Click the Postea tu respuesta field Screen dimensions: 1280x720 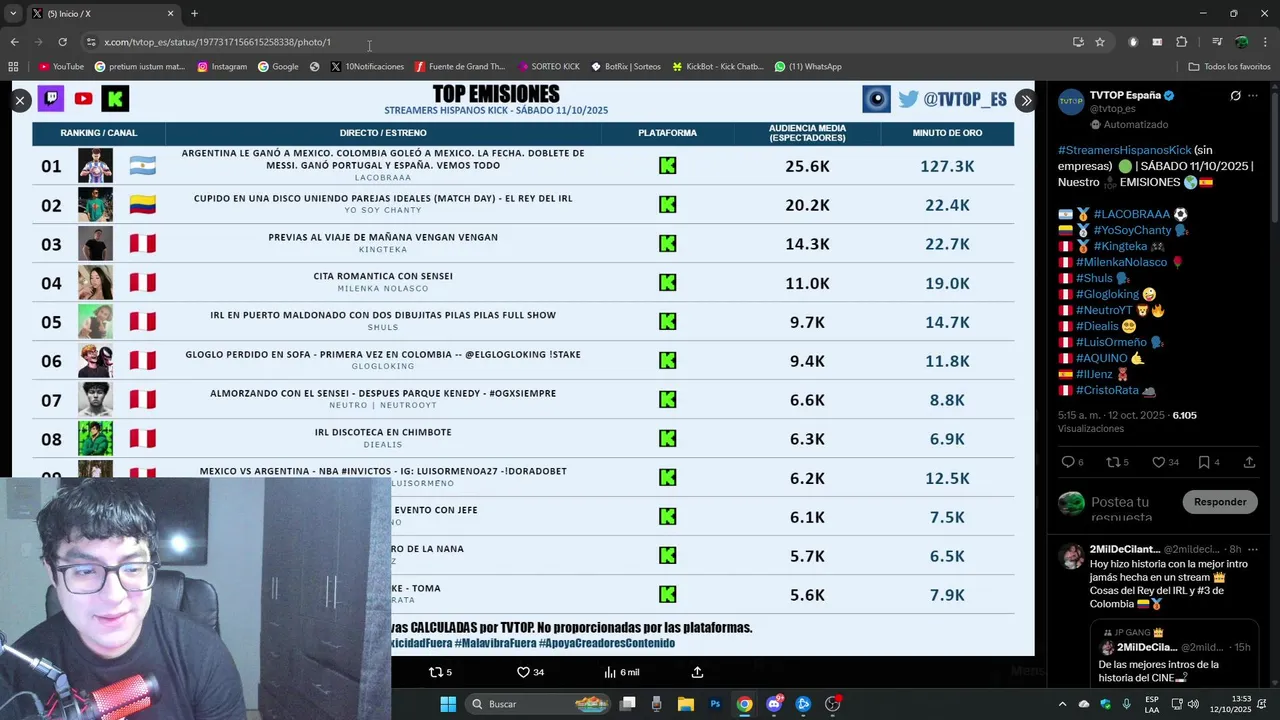pyautogui.click(x=1120, y=508)
